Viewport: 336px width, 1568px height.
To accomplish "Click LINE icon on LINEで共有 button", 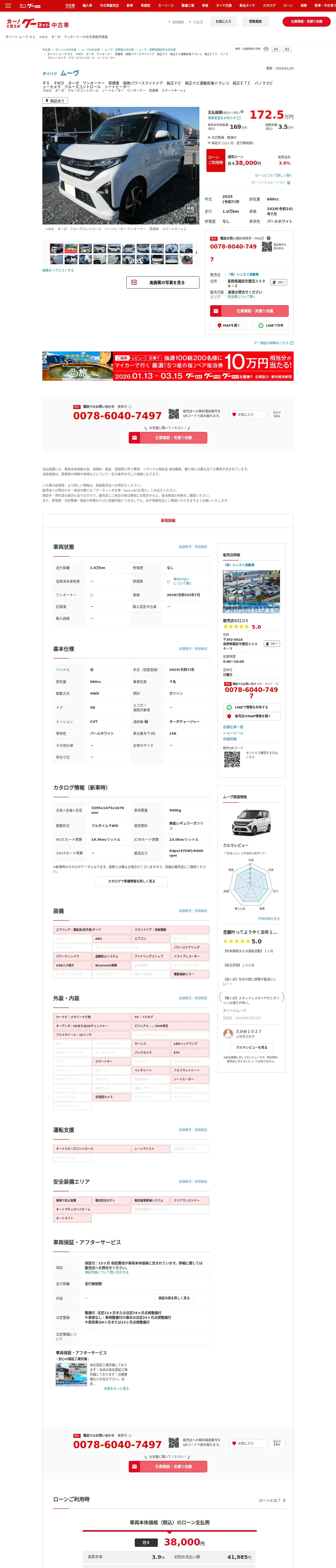I will tap(261, 326).
